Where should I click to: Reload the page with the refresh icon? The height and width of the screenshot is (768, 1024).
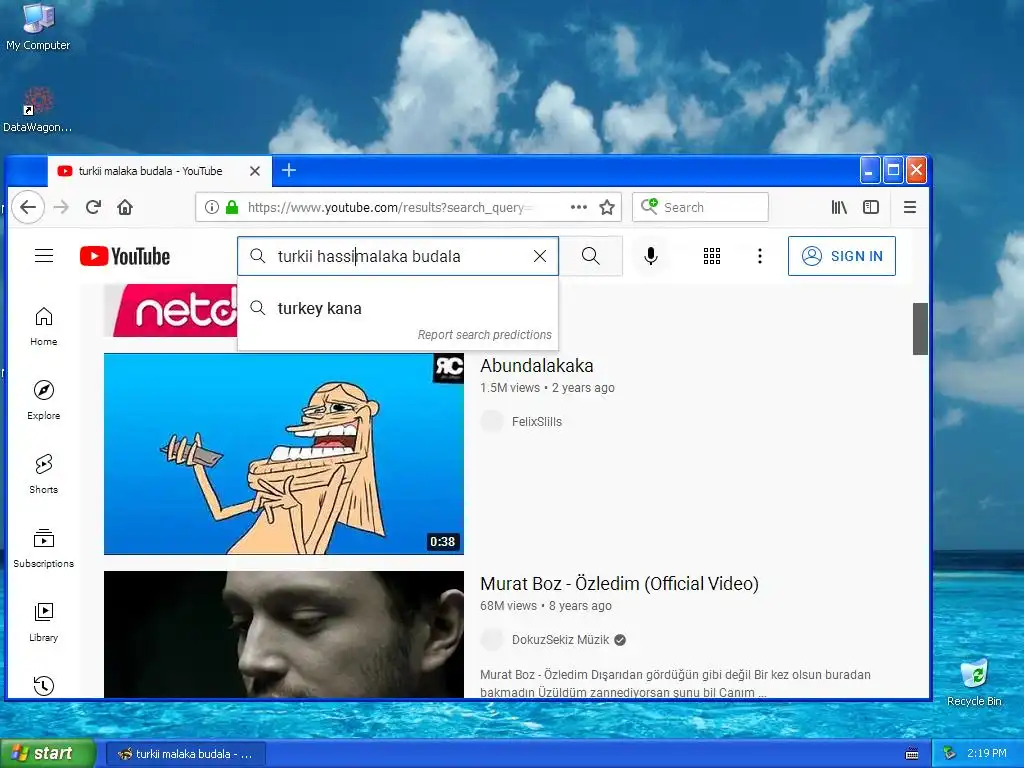pyautogui.click(x=93, y=208)
